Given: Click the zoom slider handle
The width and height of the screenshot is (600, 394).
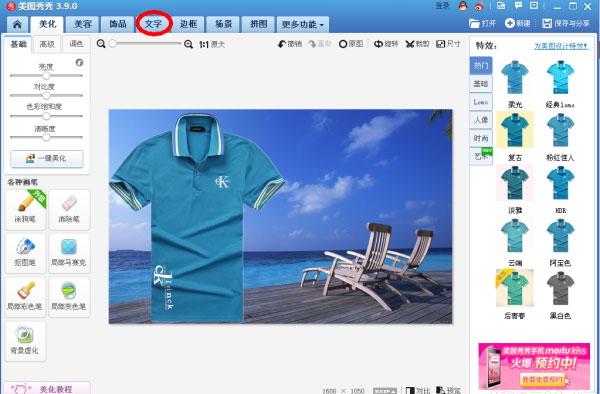Looking at the screenshot, I should coord(112,44).
